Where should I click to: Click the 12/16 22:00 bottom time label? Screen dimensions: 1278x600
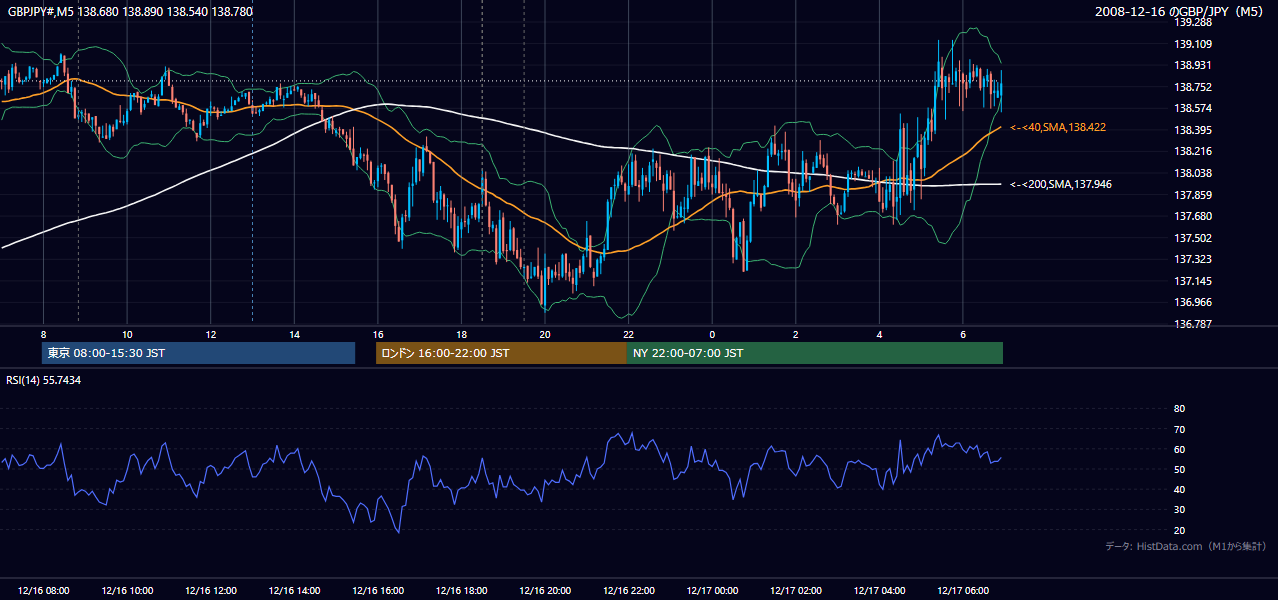pyautogui.click(x=628, y=591)
